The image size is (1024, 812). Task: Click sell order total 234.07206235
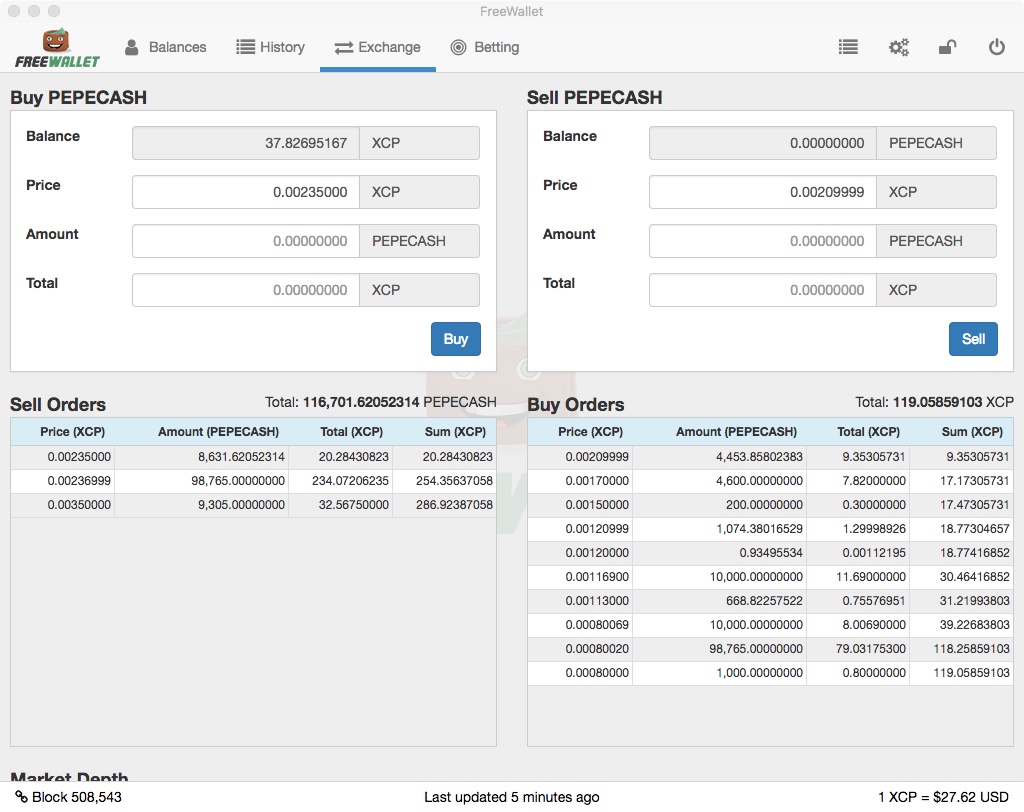tap(350, 481)
